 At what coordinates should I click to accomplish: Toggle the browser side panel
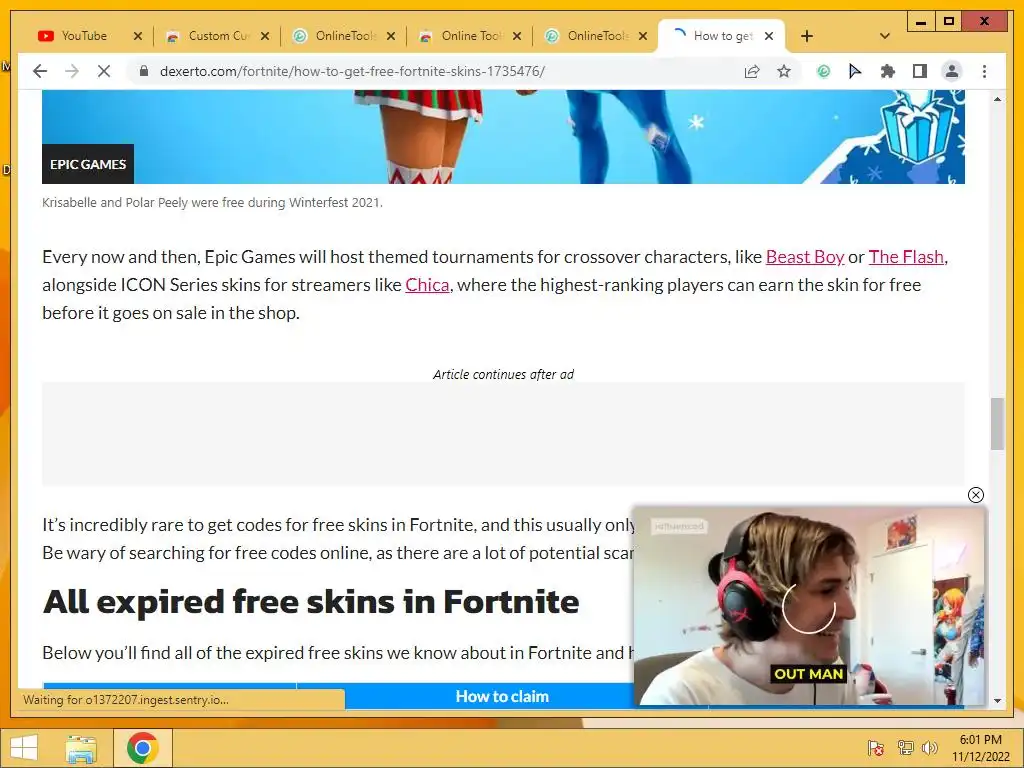pyautogui.click(x=920, y=71)
